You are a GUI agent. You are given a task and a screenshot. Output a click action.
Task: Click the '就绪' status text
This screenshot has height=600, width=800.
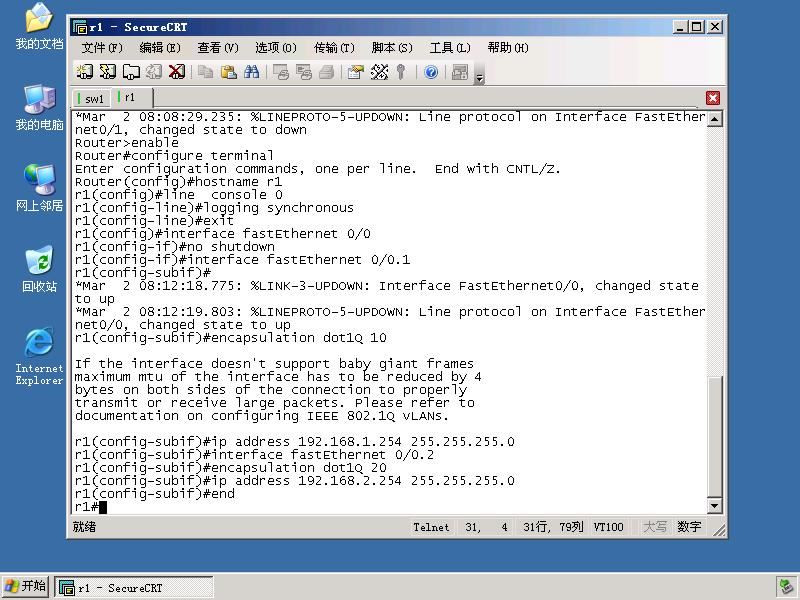85,527
